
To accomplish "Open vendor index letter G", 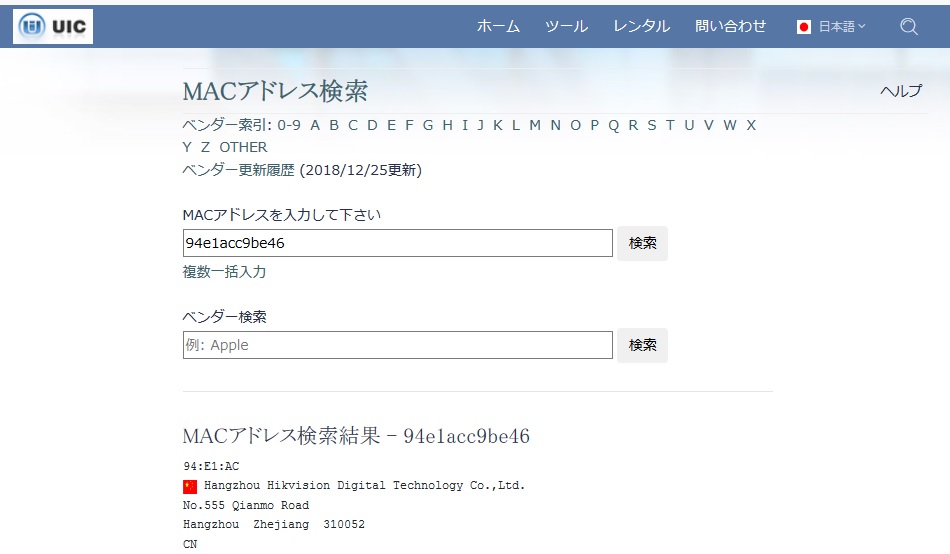I will (x=428, y=125).
